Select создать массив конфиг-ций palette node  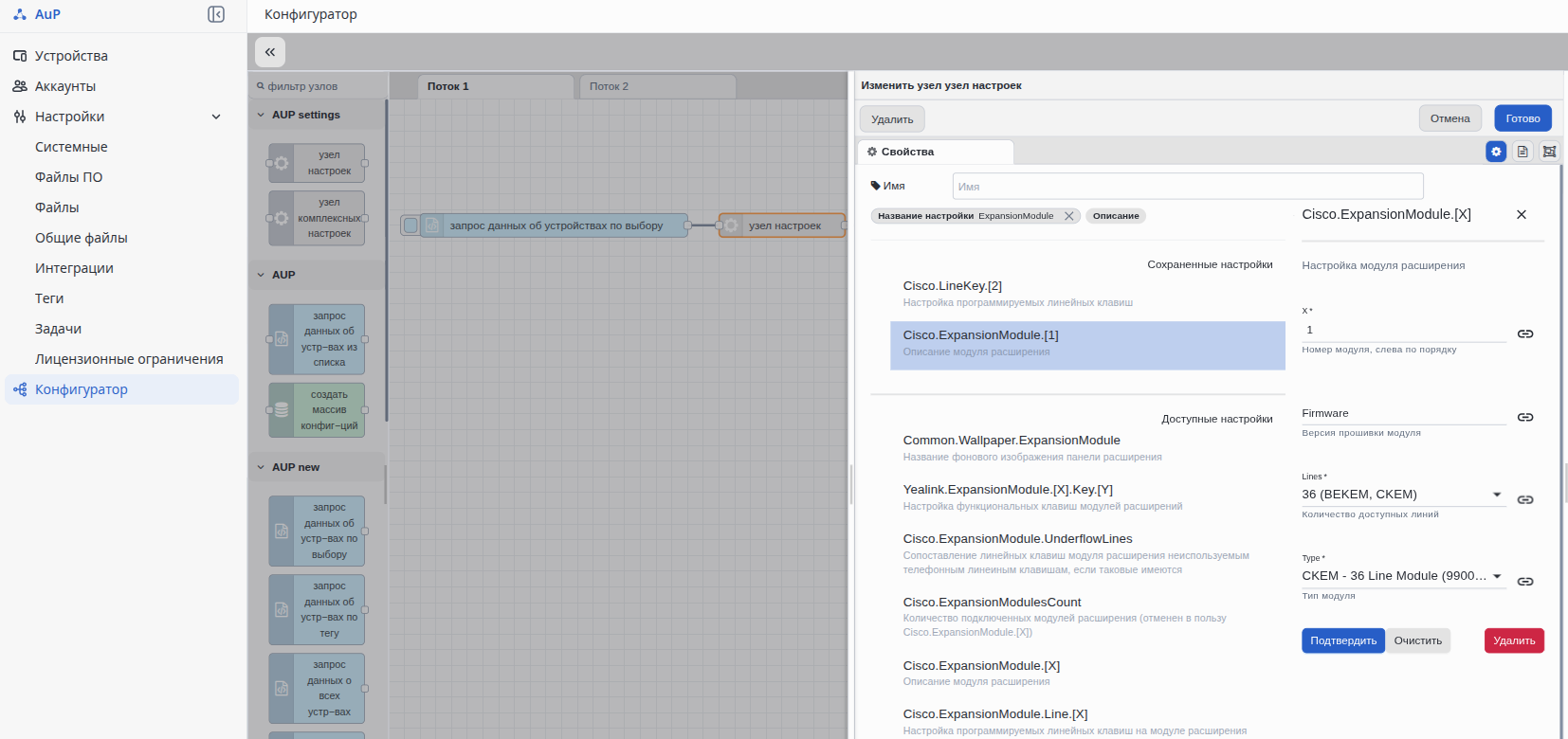pyautogui.click(x=317, y=410)
